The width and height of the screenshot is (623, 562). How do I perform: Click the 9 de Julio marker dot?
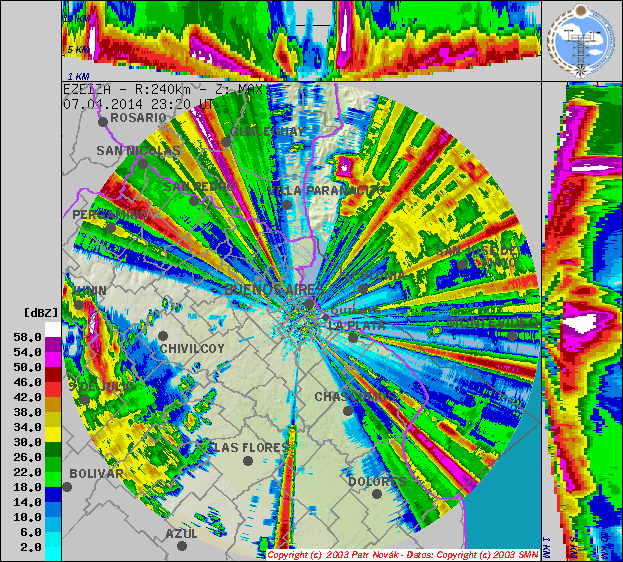point(84,399)
